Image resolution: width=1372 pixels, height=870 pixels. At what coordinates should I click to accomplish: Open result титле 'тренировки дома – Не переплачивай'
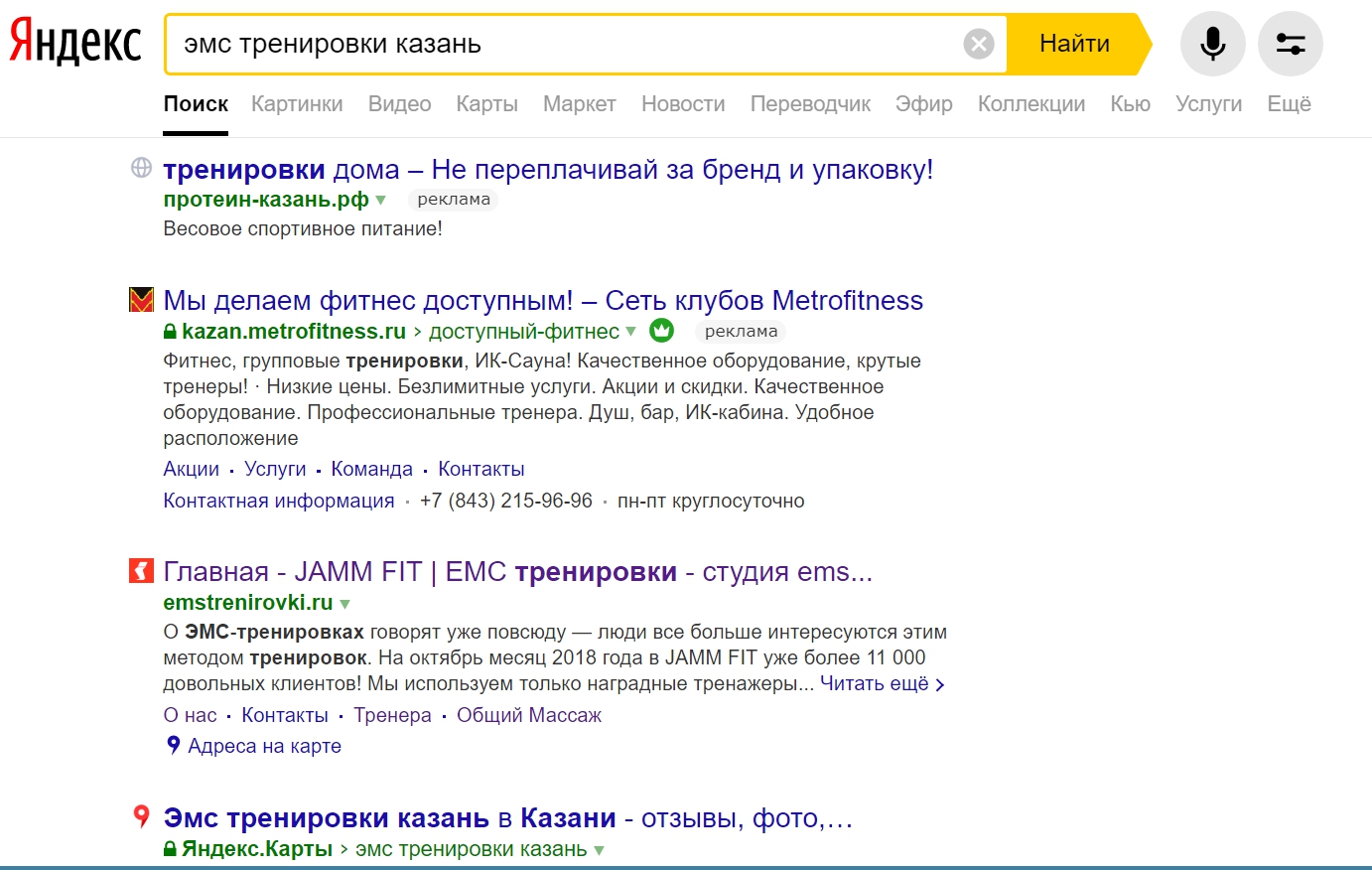[x=548, y=170]
